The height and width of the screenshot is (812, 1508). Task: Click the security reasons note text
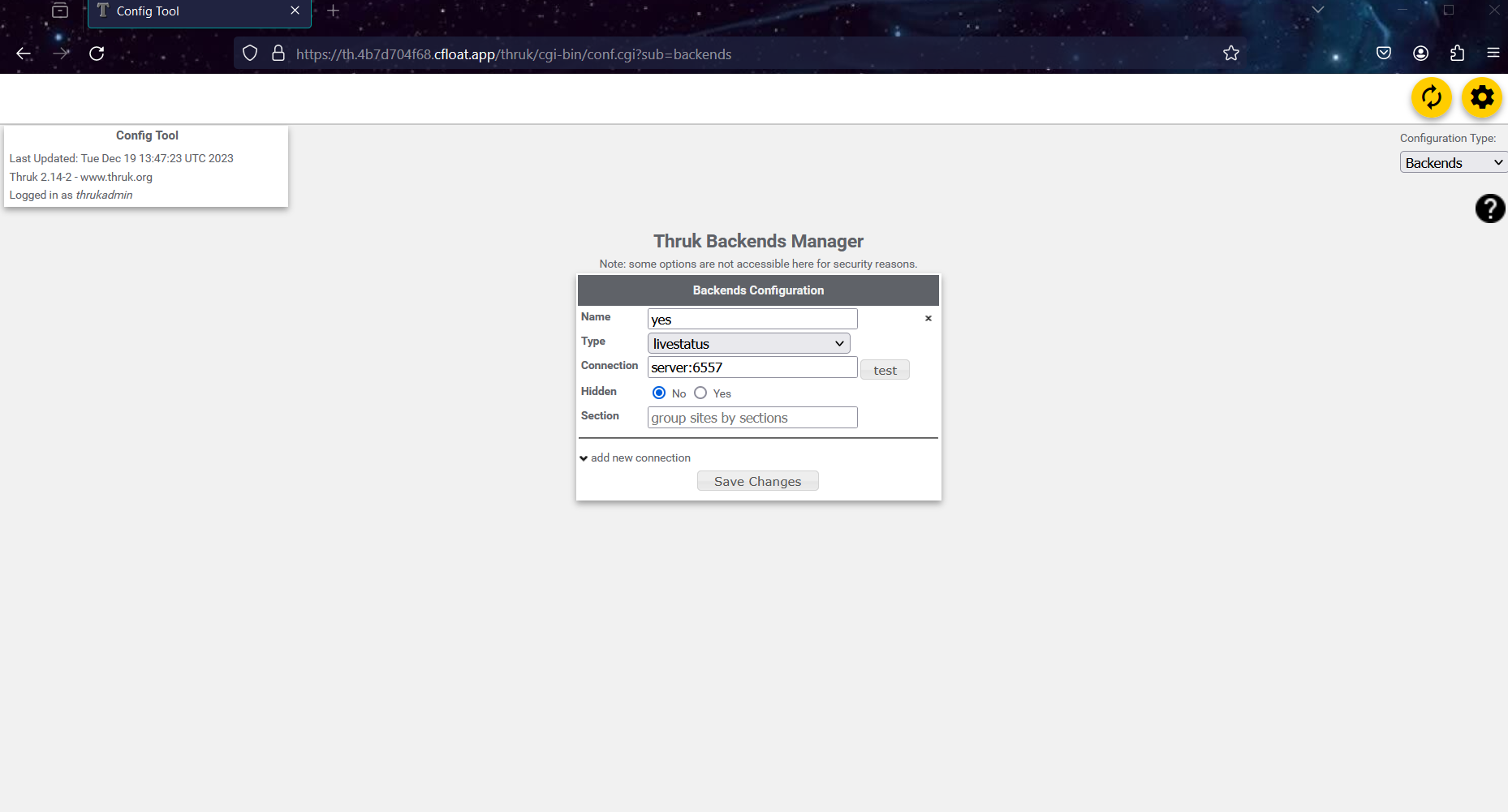coord(758,264)
